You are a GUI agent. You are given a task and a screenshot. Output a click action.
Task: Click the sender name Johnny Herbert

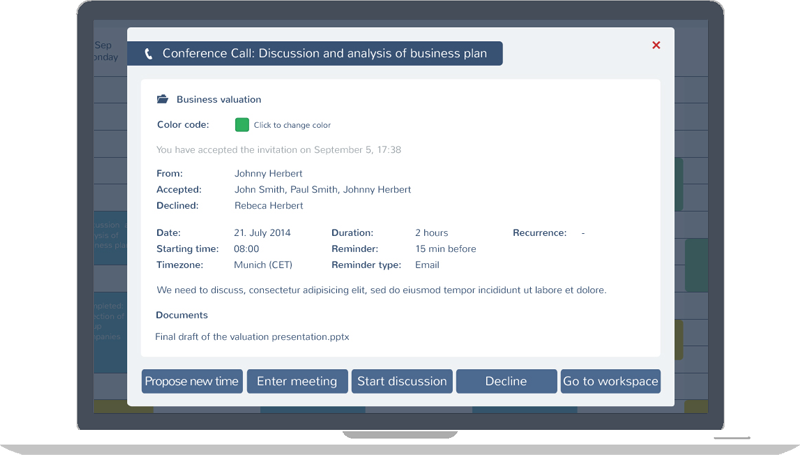268,173
